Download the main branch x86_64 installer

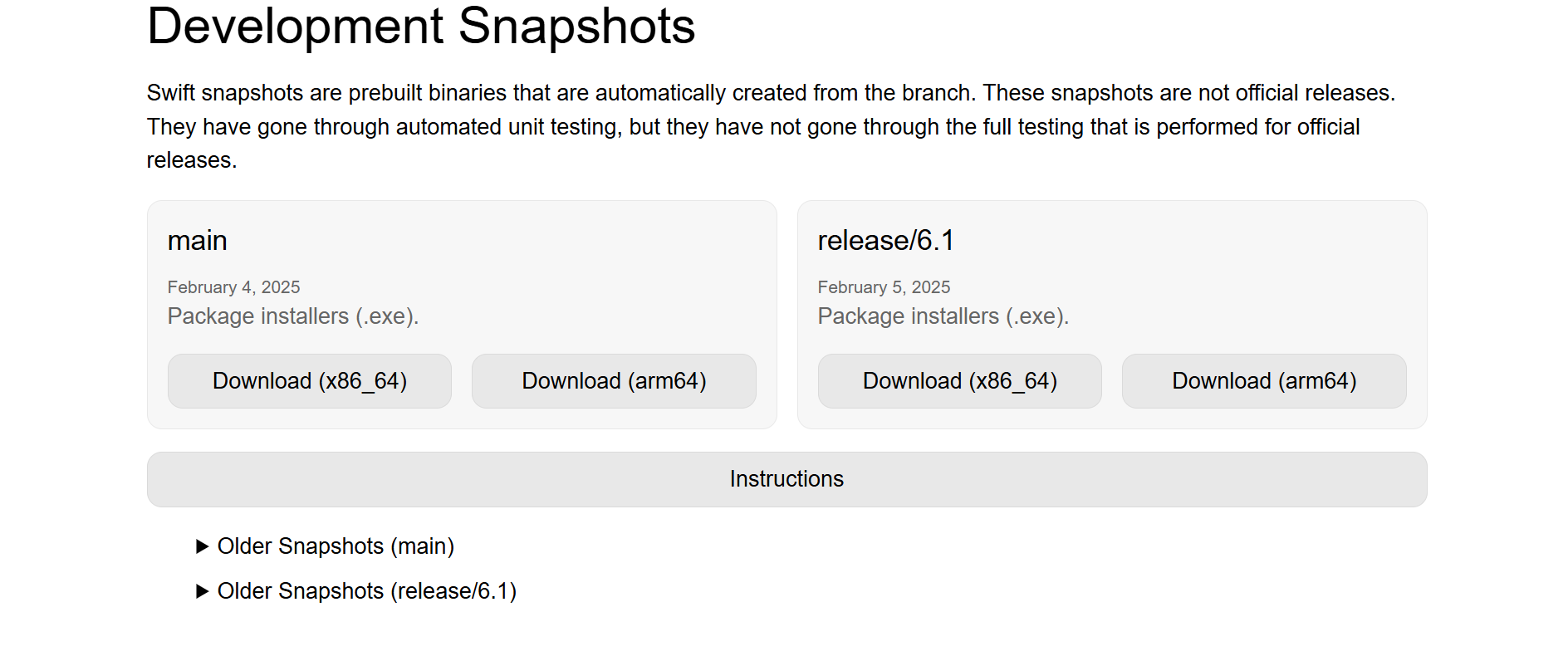310,381
